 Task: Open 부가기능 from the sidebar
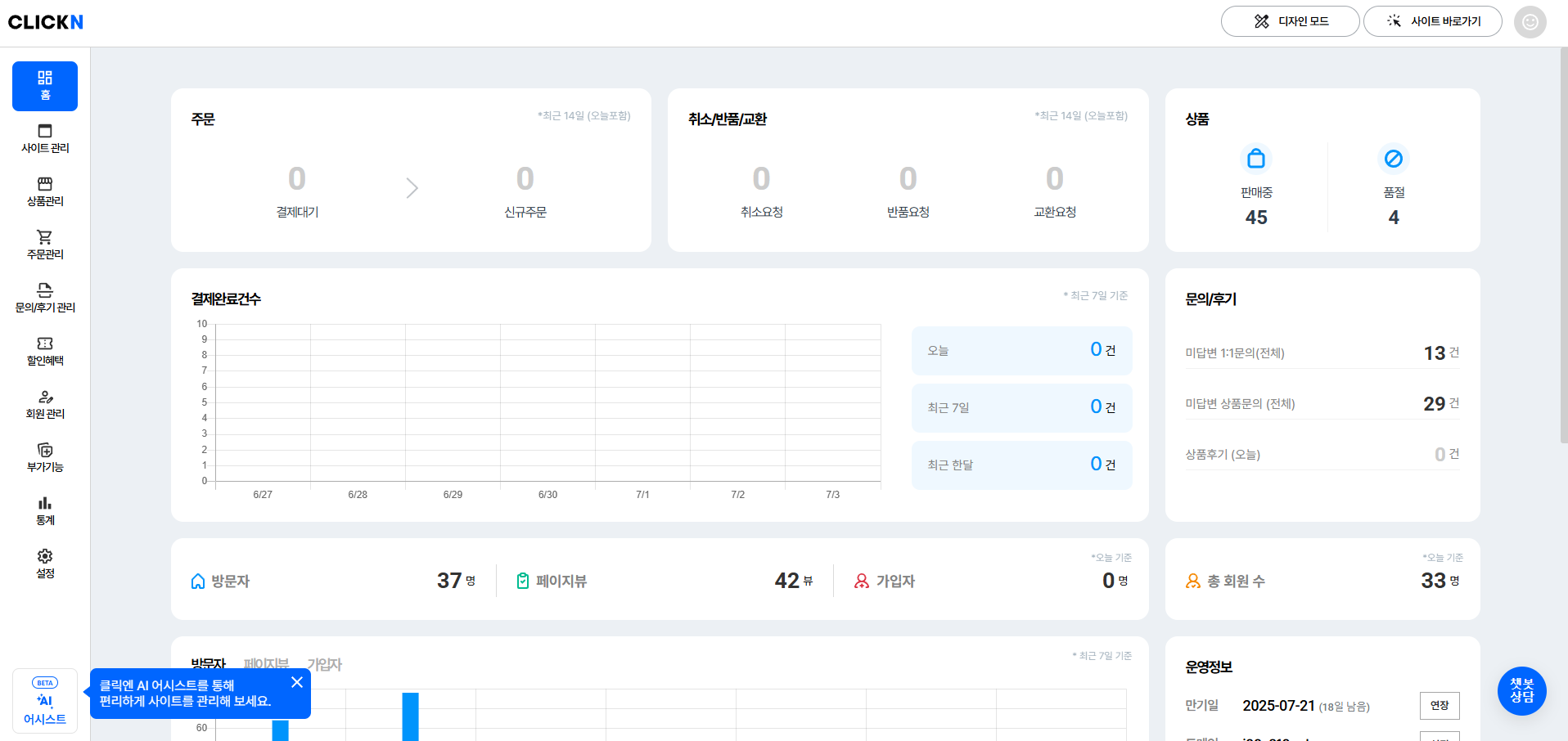click(x=45, y=458)
